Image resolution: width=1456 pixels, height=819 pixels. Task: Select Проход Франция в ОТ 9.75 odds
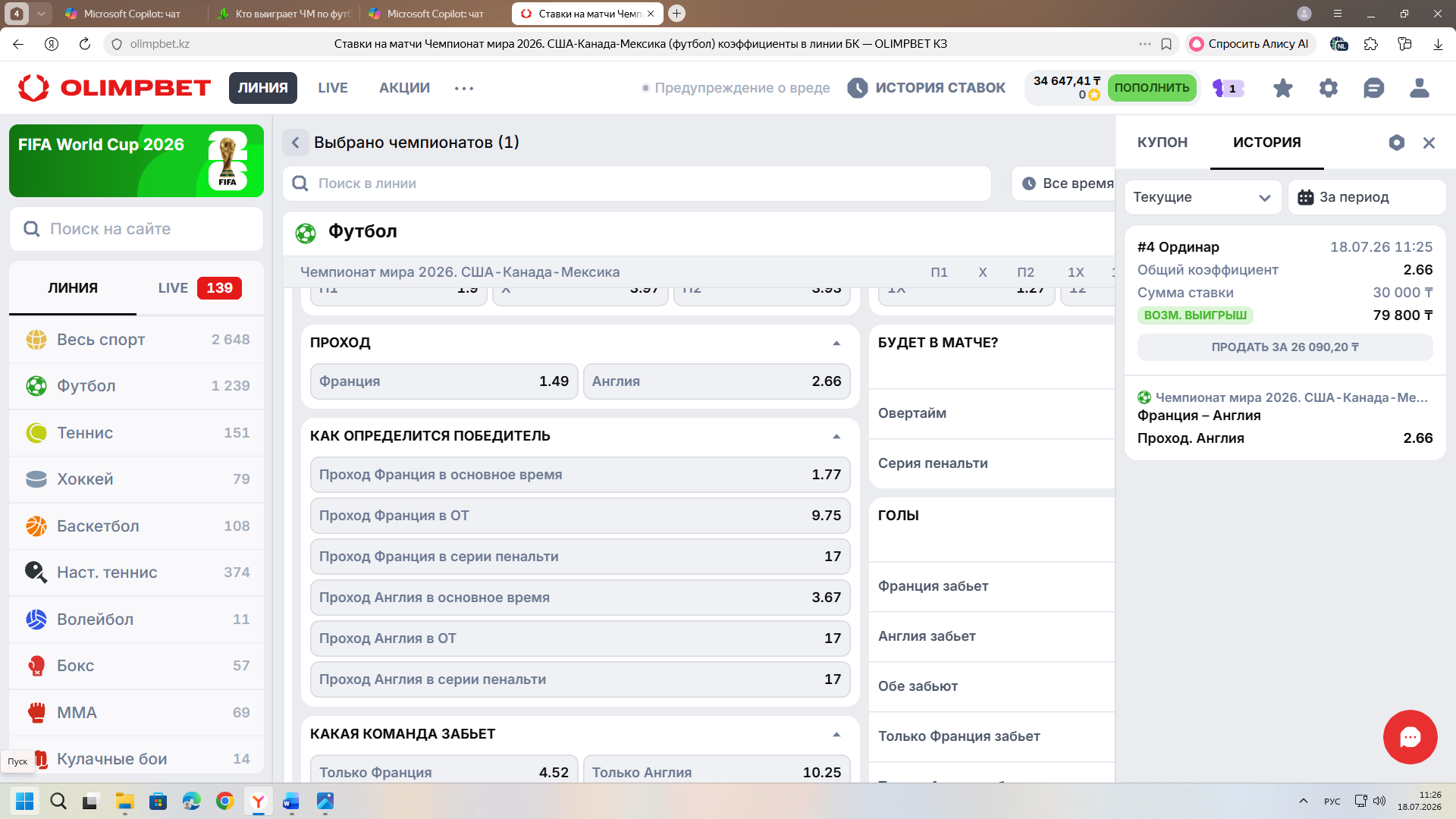(x=580, y=516)
